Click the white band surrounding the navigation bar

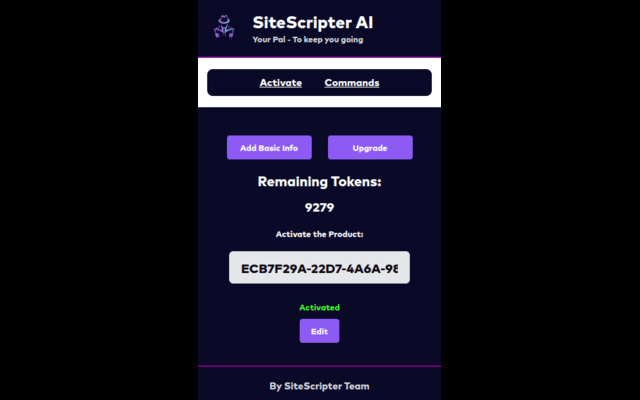(319, 102)
